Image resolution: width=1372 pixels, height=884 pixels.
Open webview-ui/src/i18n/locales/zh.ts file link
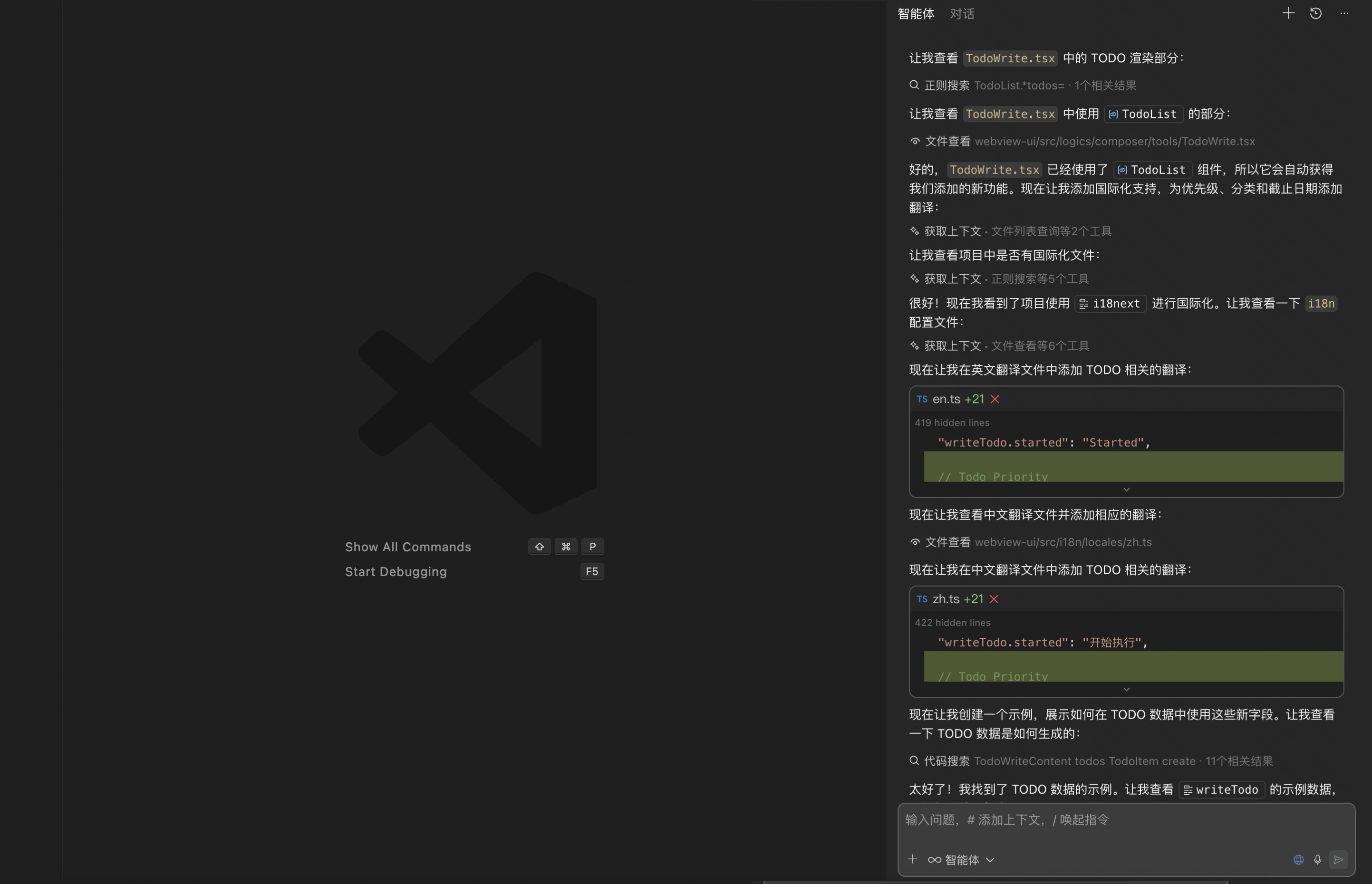(1063, 542)
